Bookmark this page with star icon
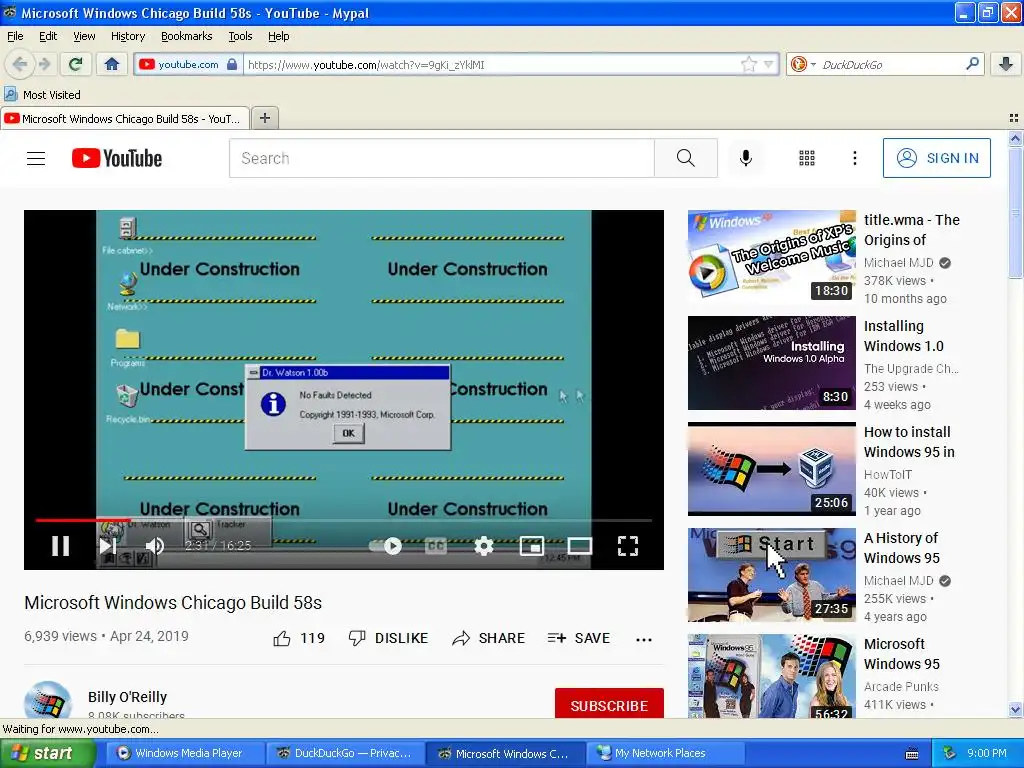 click(x=748, y=64)
